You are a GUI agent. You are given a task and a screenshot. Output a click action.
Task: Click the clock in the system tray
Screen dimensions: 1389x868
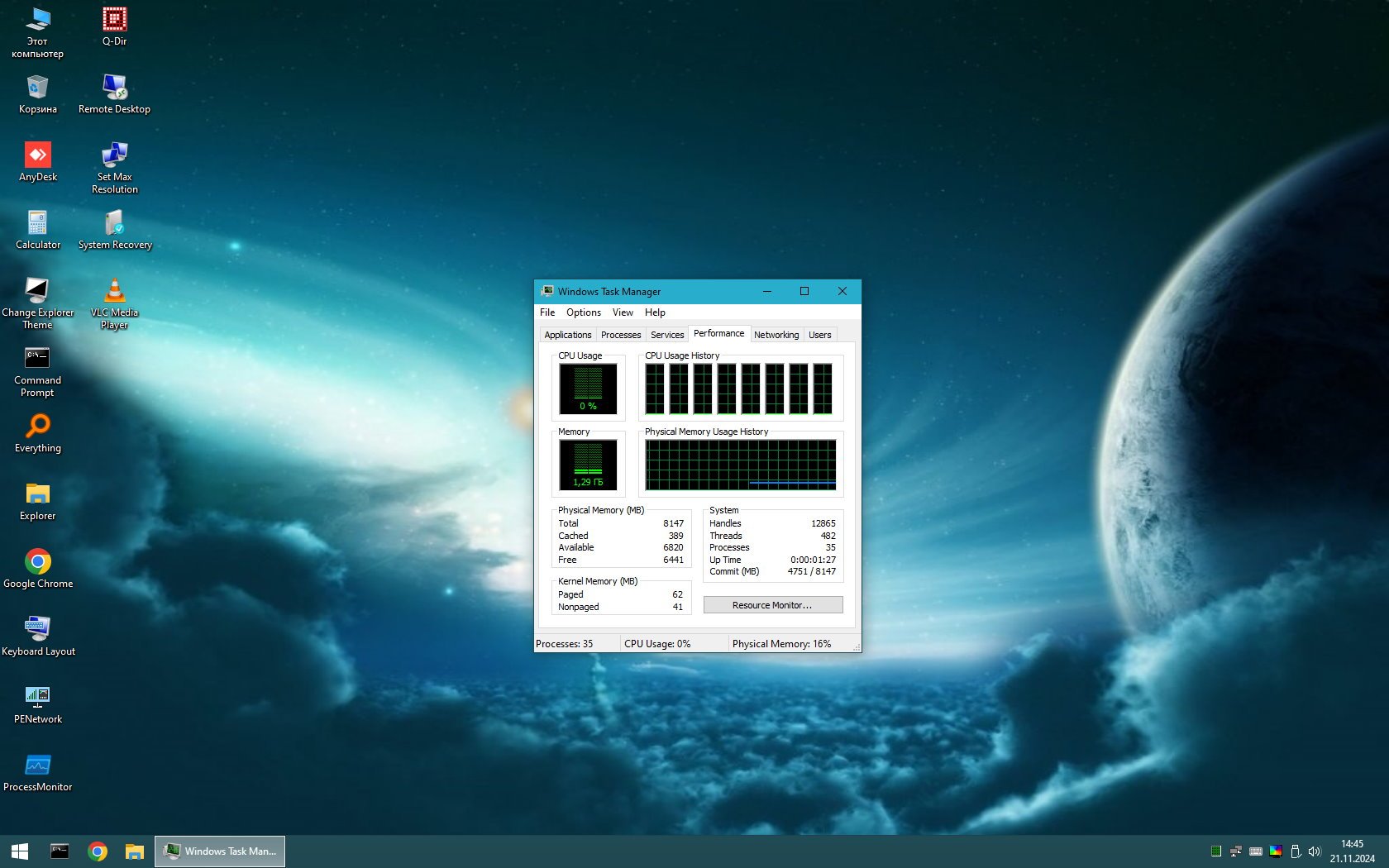pyautogui.click(x=1352, y=851)
